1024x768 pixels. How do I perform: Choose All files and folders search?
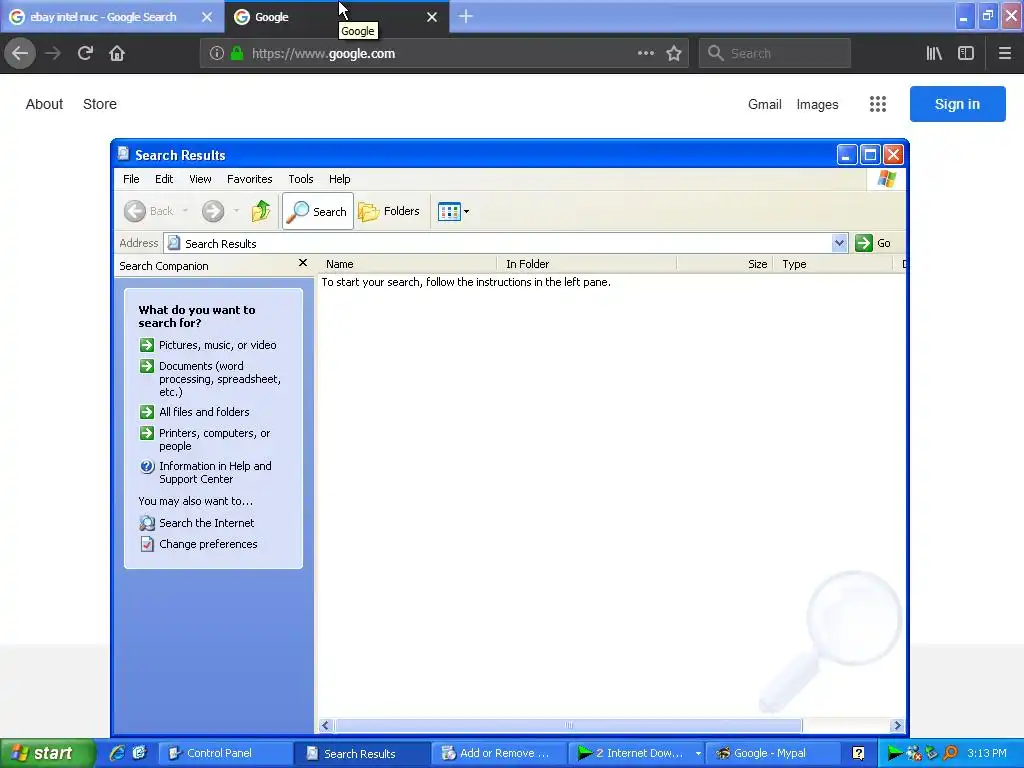(x=204, y=412)
